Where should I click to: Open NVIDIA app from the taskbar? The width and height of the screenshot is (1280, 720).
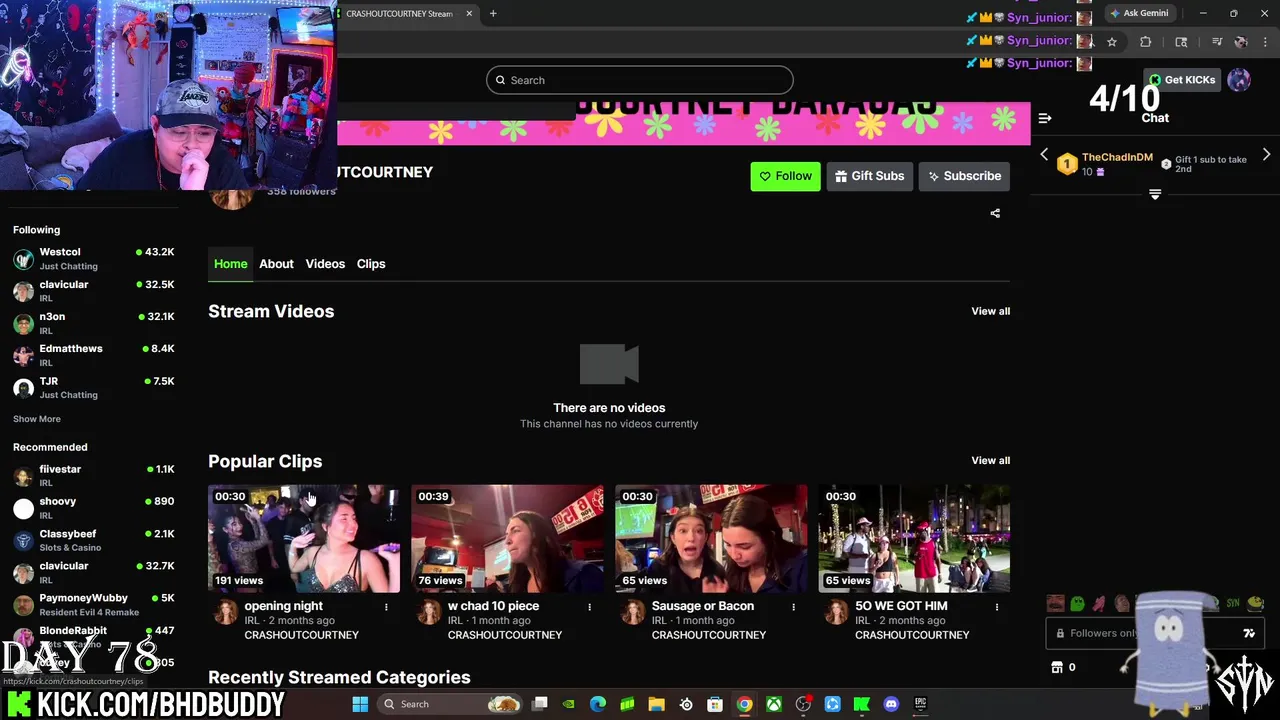coord(569,704)
